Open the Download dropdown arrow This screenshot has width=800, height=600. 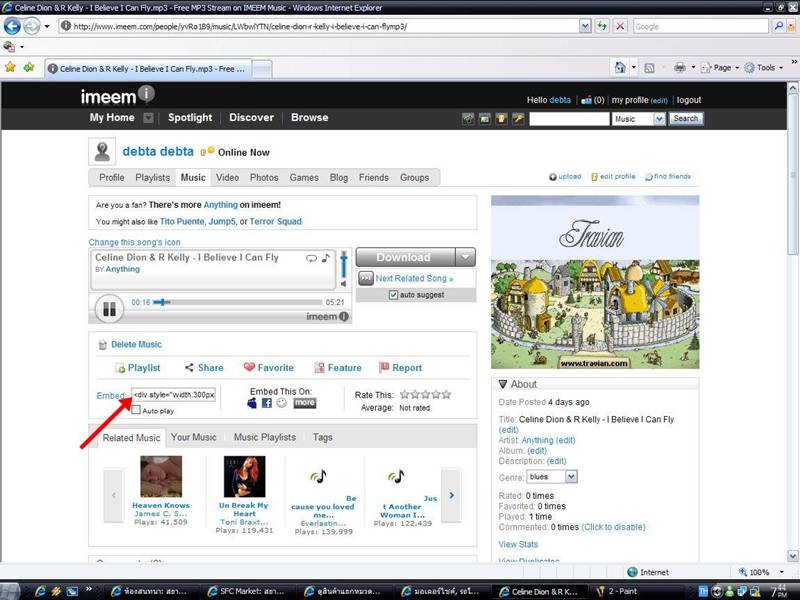(x=465, y=257)
